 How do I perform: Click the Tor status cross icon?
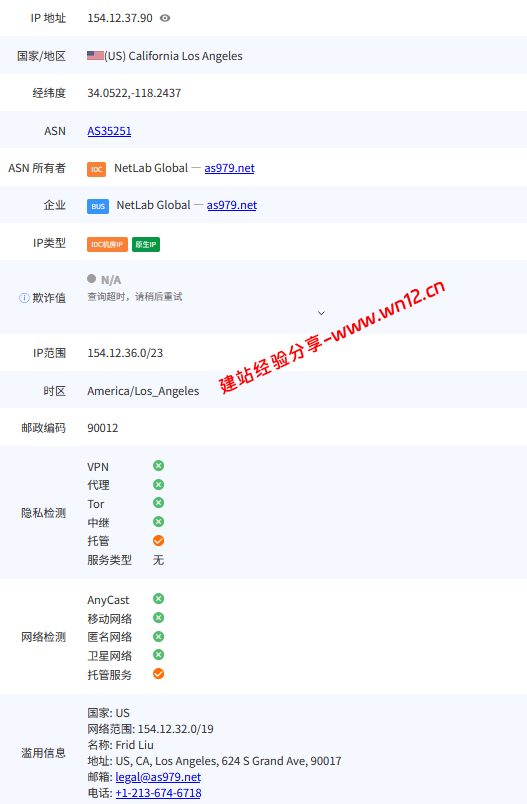click(x=158, y=503)
